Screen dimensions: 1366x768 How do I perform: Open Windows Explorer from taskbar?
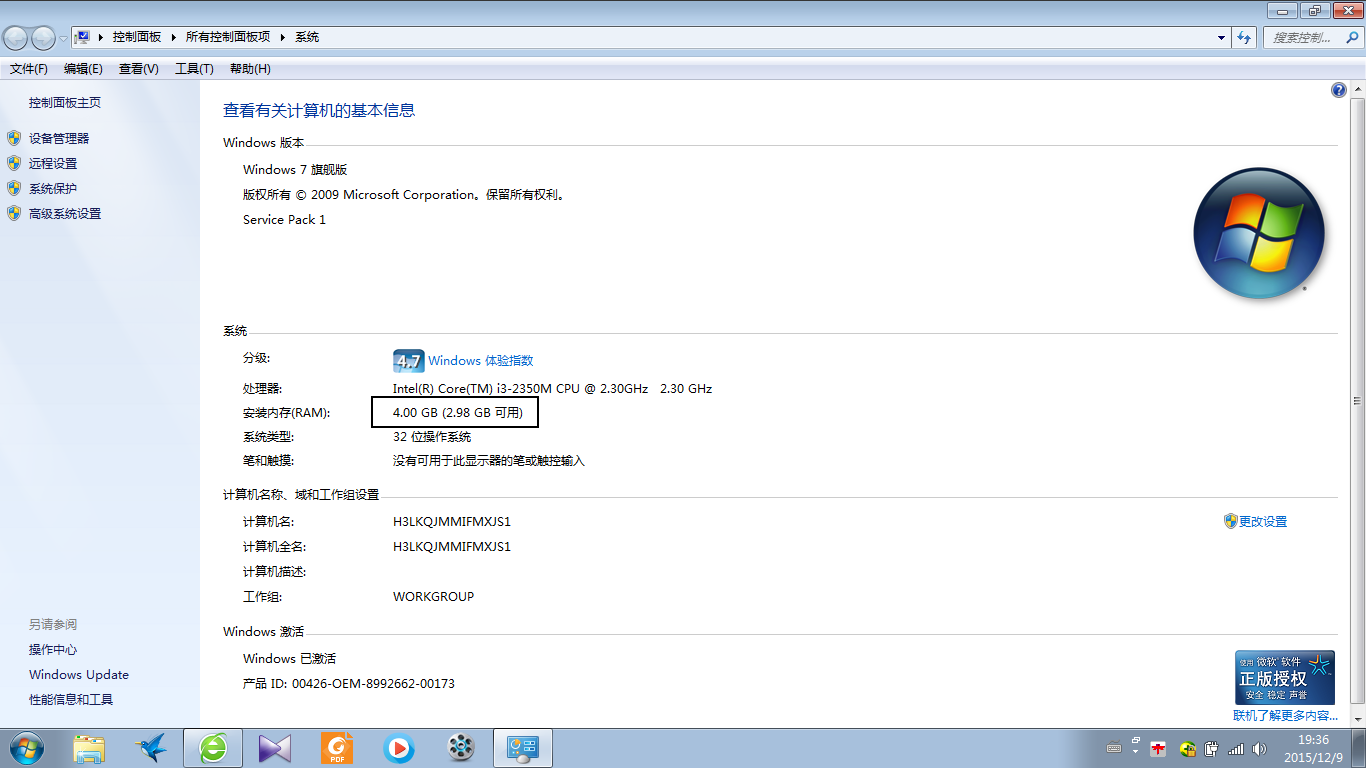coord(89,748)
